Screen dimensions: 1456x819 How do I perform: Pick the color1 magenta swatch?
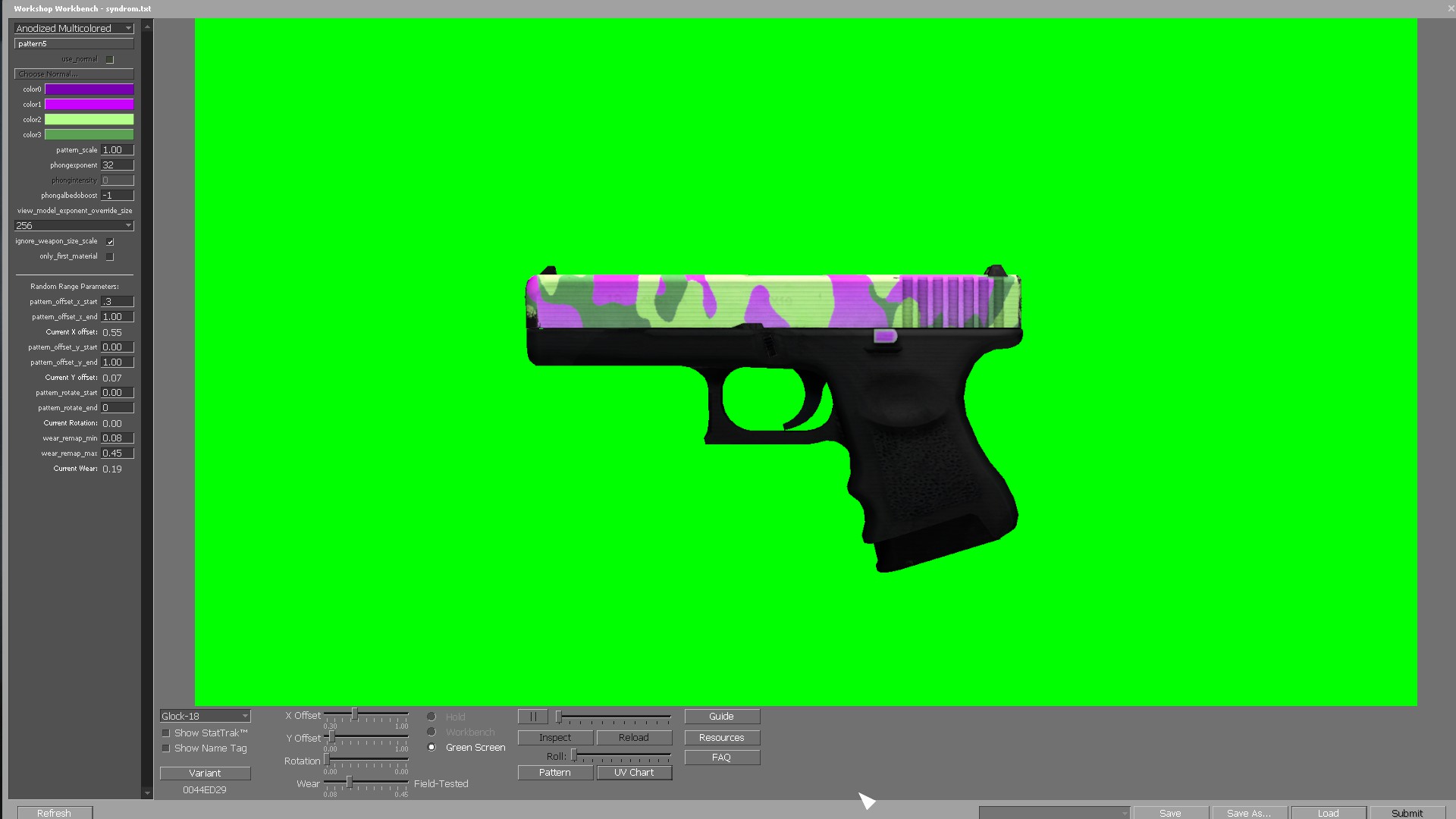89,105
